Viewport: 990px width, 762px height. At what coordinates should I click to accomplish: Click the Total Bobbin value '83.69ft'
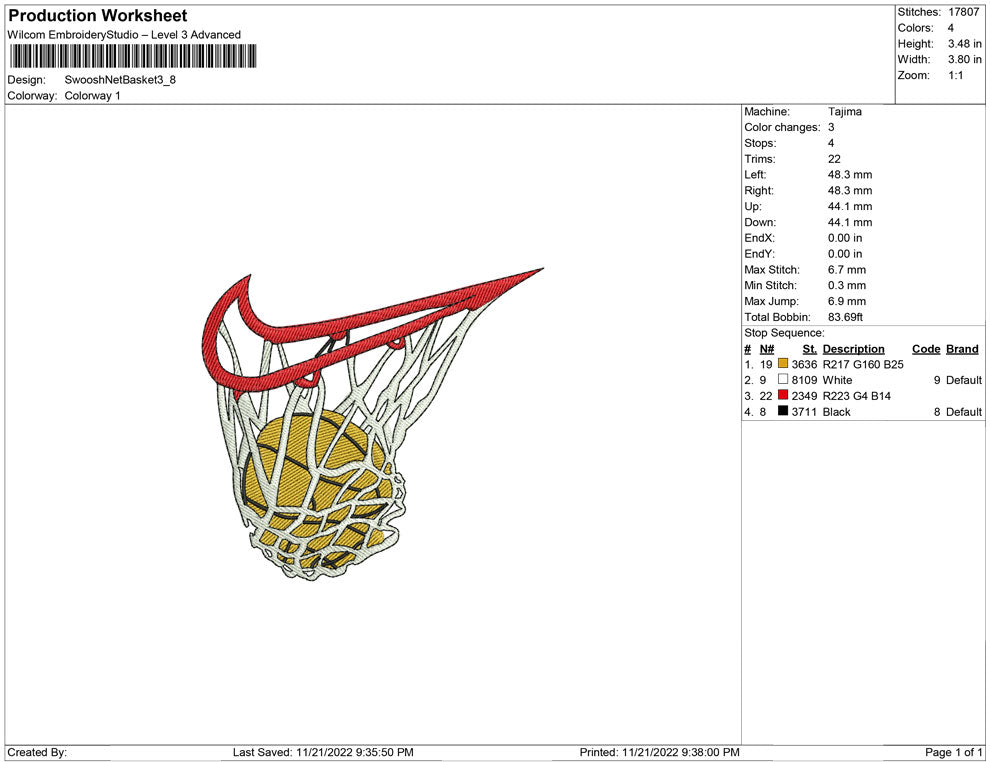pos(845,316)
